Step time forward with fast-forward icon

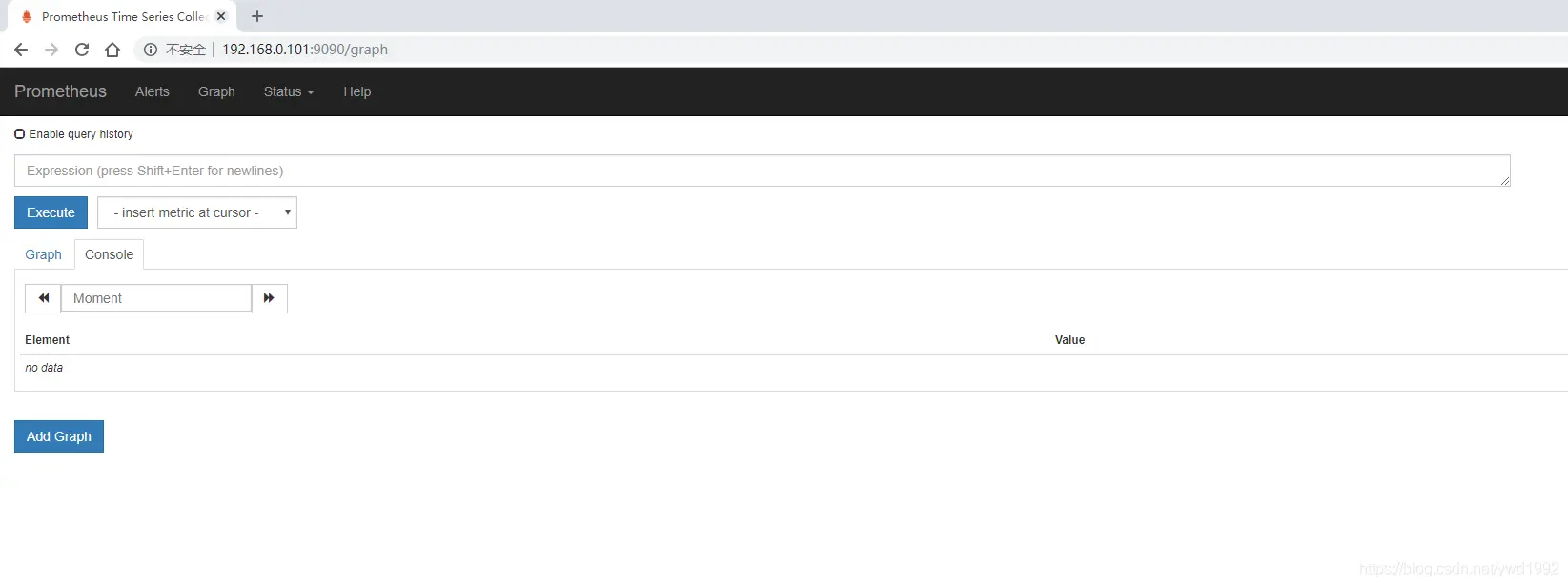[x=269, y=298]
